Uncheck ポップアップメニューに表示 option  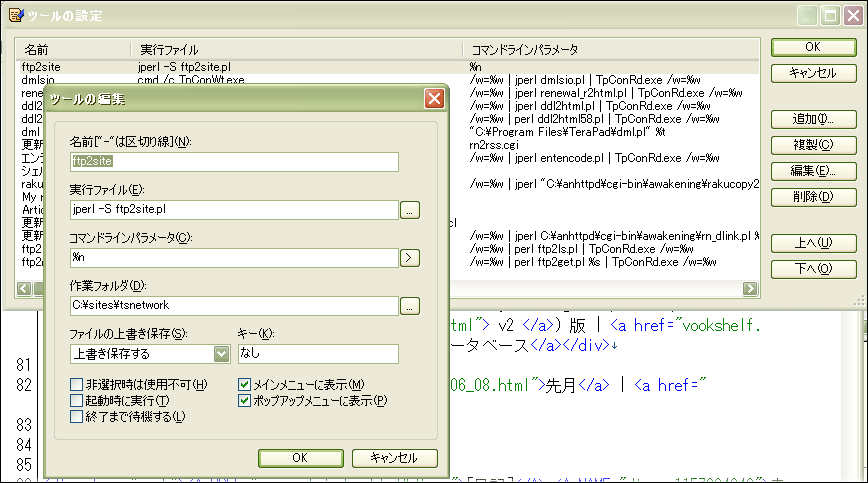(x=244, y=400)
